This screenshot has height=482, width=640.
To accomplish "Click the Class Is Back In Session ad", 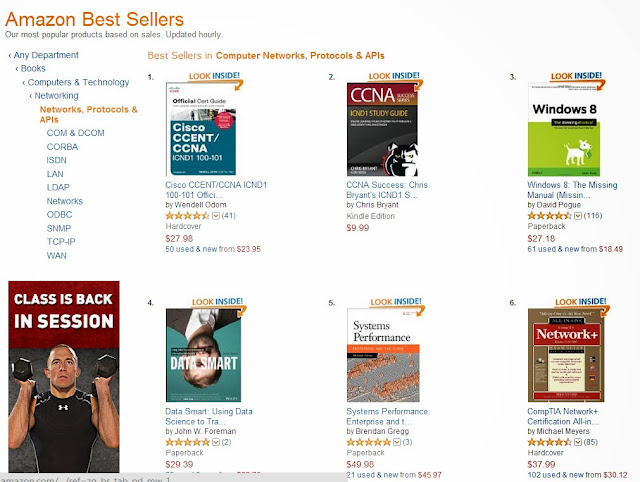I will pyautogui.click(x=64, y=376).
